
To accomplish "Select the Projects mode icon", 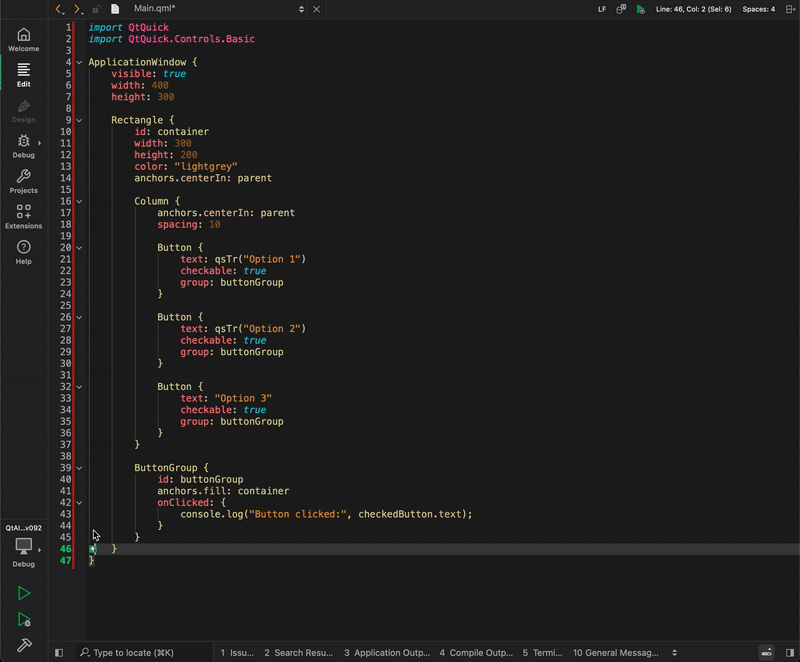I will pyautogui.click(x=23, y=181).
